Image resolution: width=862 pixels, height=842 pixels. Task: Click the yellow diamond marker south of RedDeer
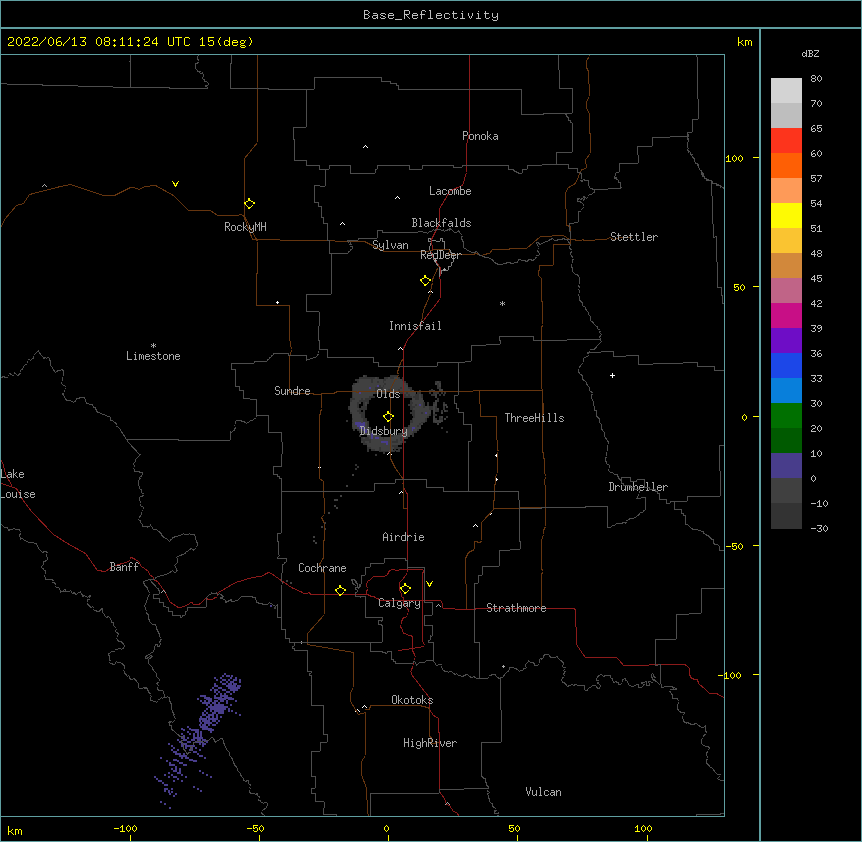(x=425, y=281)
